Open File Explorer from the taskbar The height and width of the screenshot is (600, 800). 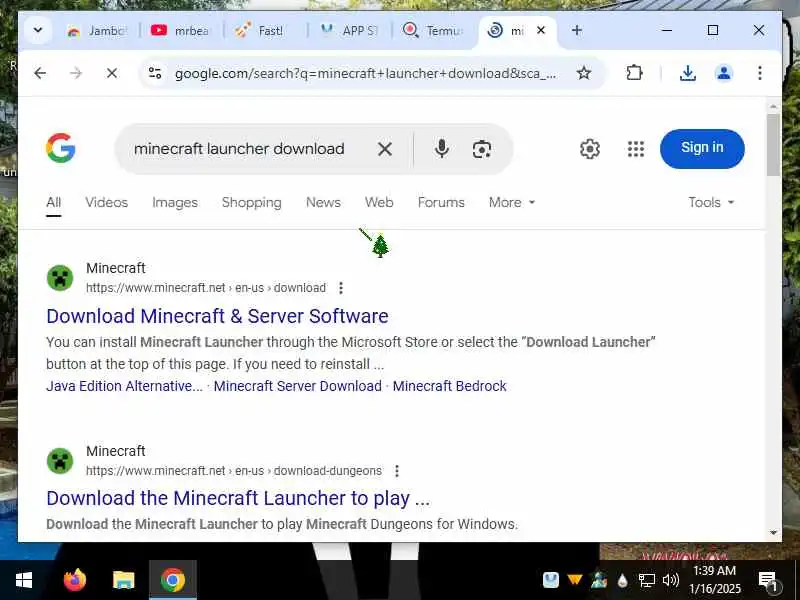(123, 580)
